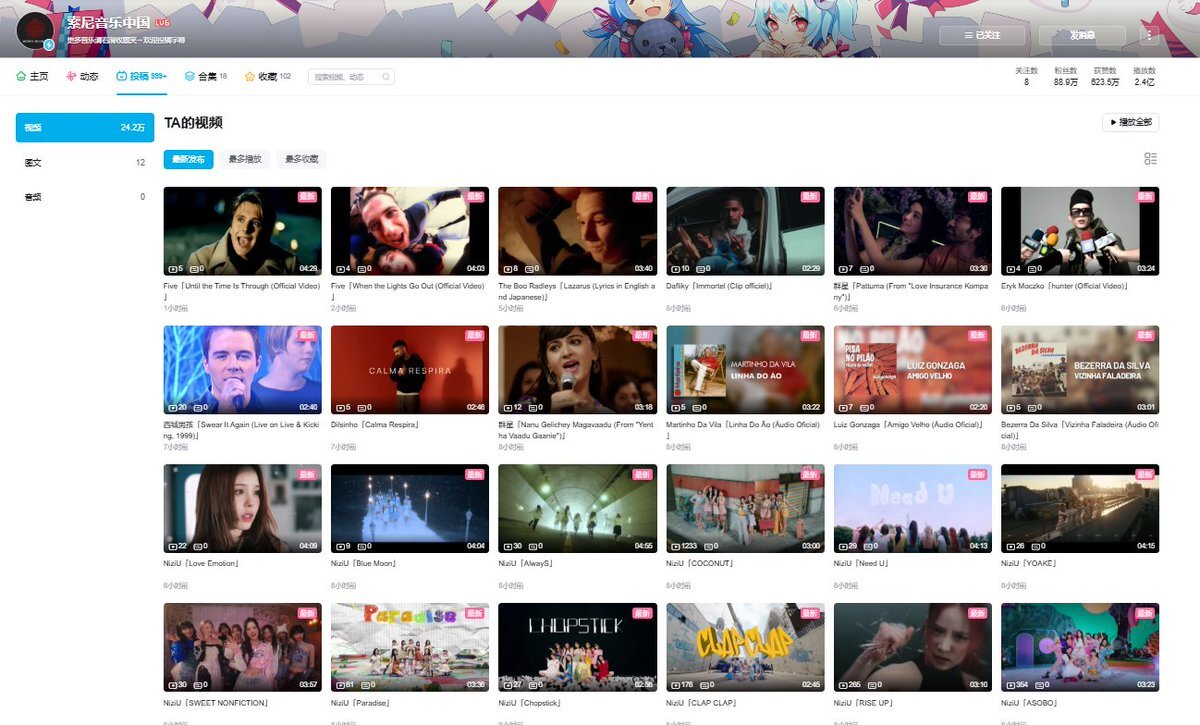
Task: Sort videos by 最新发布
Action: [188, 159]
